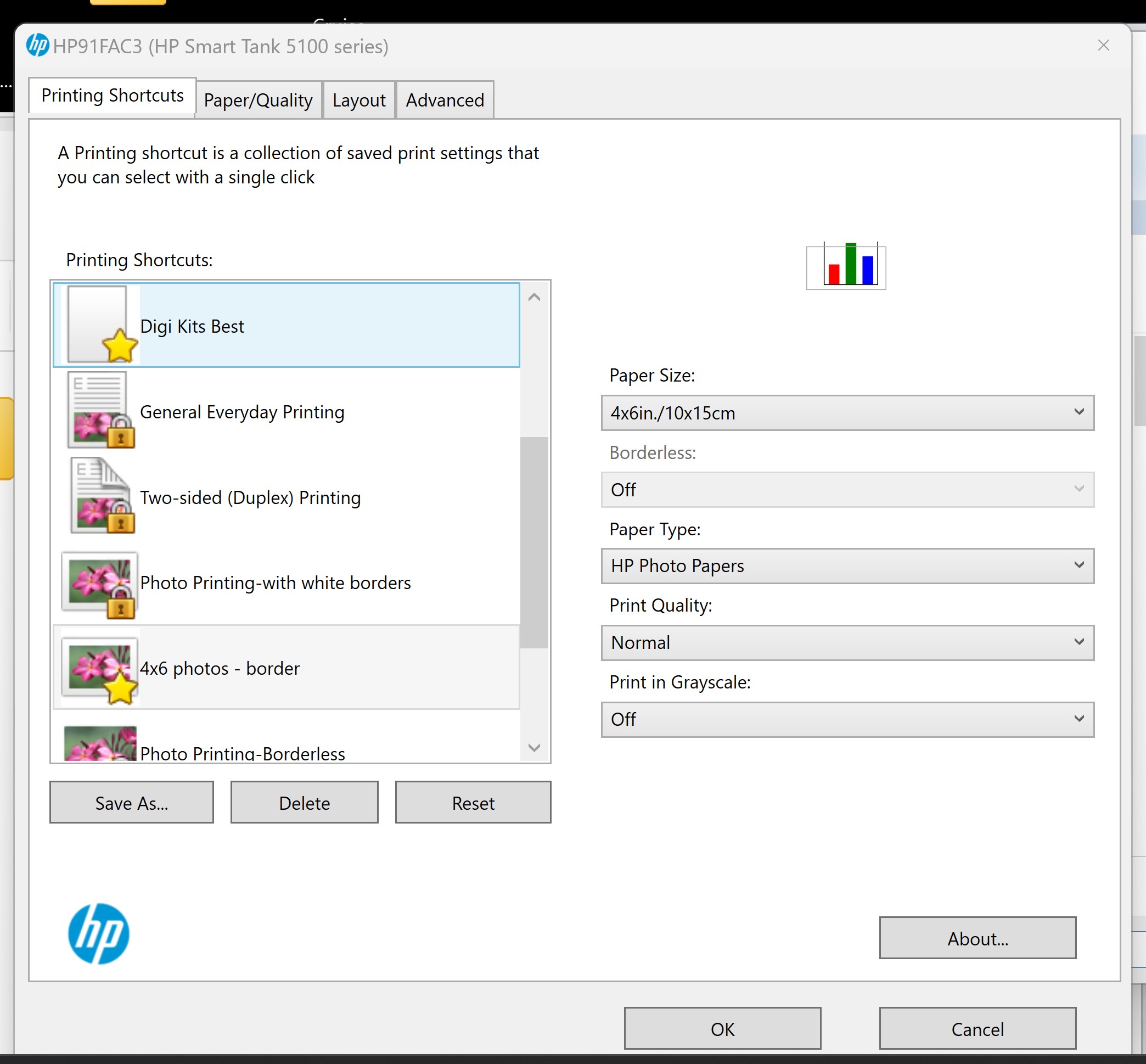Open the Paper Size dropdown
Screen dimensions: 1146x1064
(x=847, y=413)
